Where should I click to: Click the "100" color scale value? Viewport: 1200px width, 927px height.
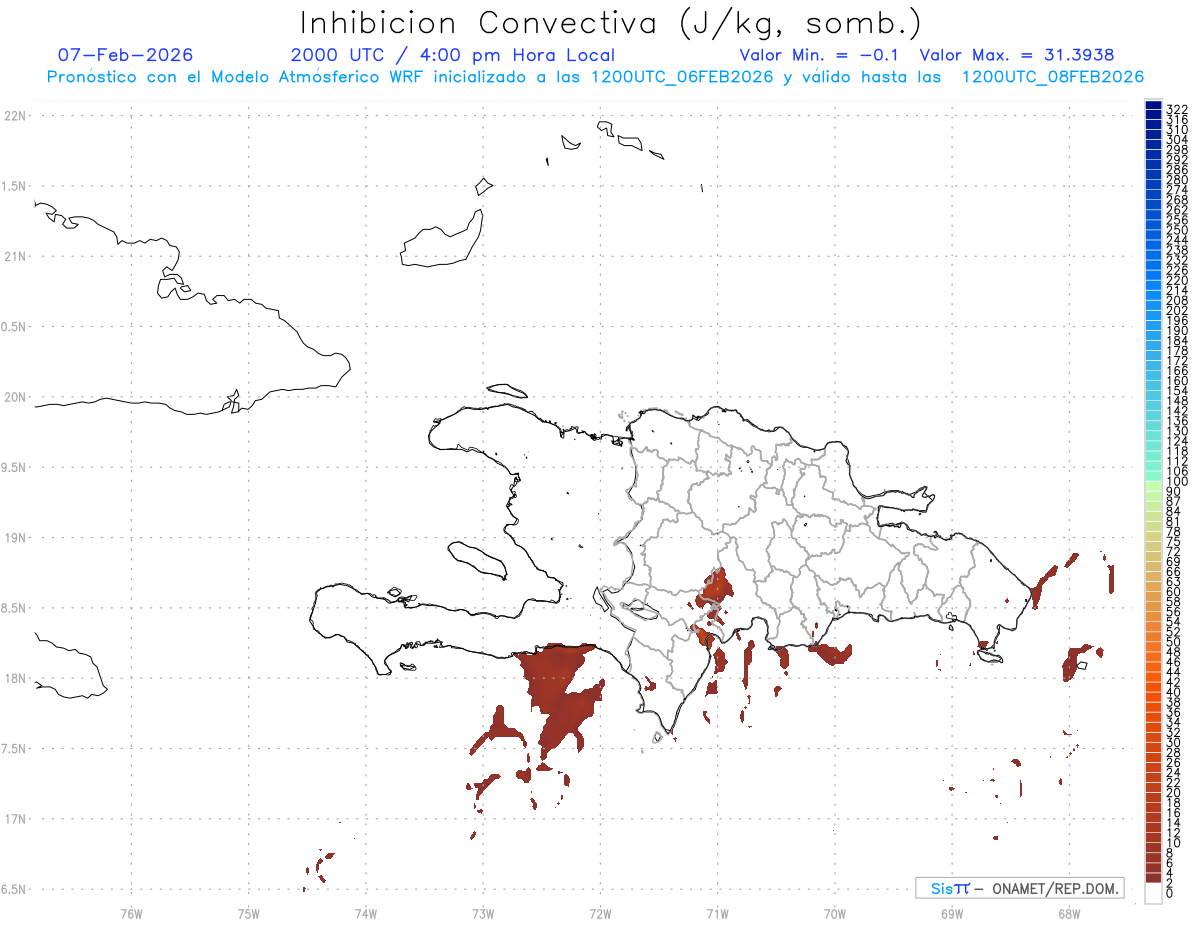click(1177, 481)
